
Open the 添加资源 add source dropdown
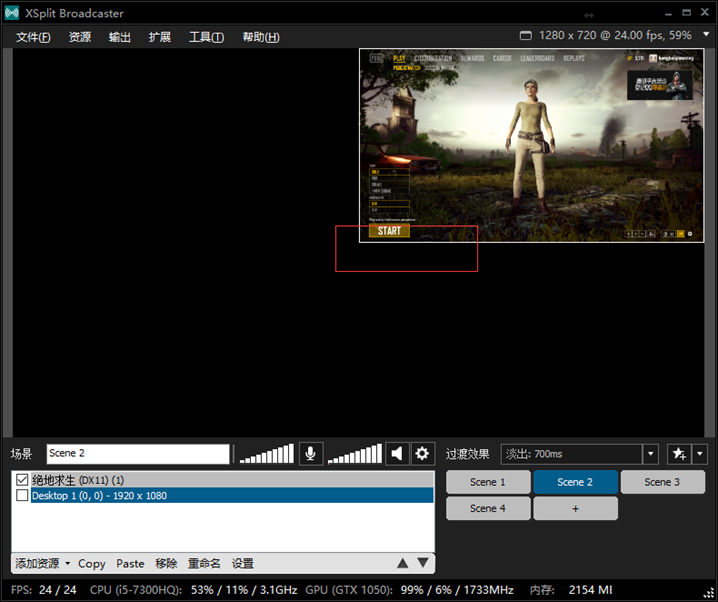pos(43,563)
